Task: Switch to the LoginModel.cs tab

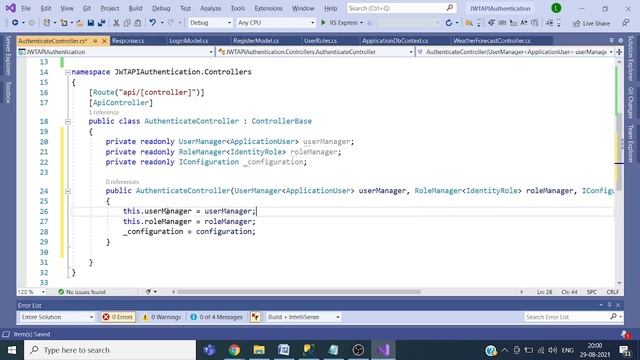Action: (189, 41)
